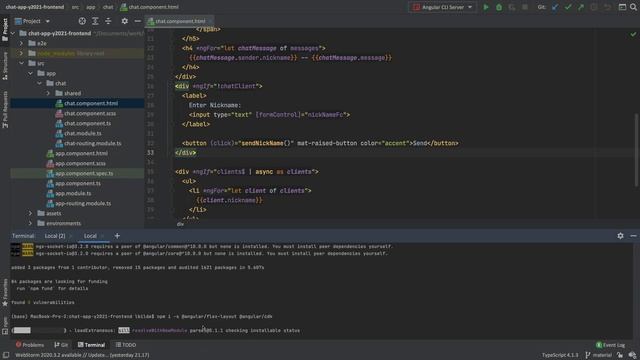This screenshot has width=640, height=360.
Task: Collapse the src folder
Action: pos(22,63)
